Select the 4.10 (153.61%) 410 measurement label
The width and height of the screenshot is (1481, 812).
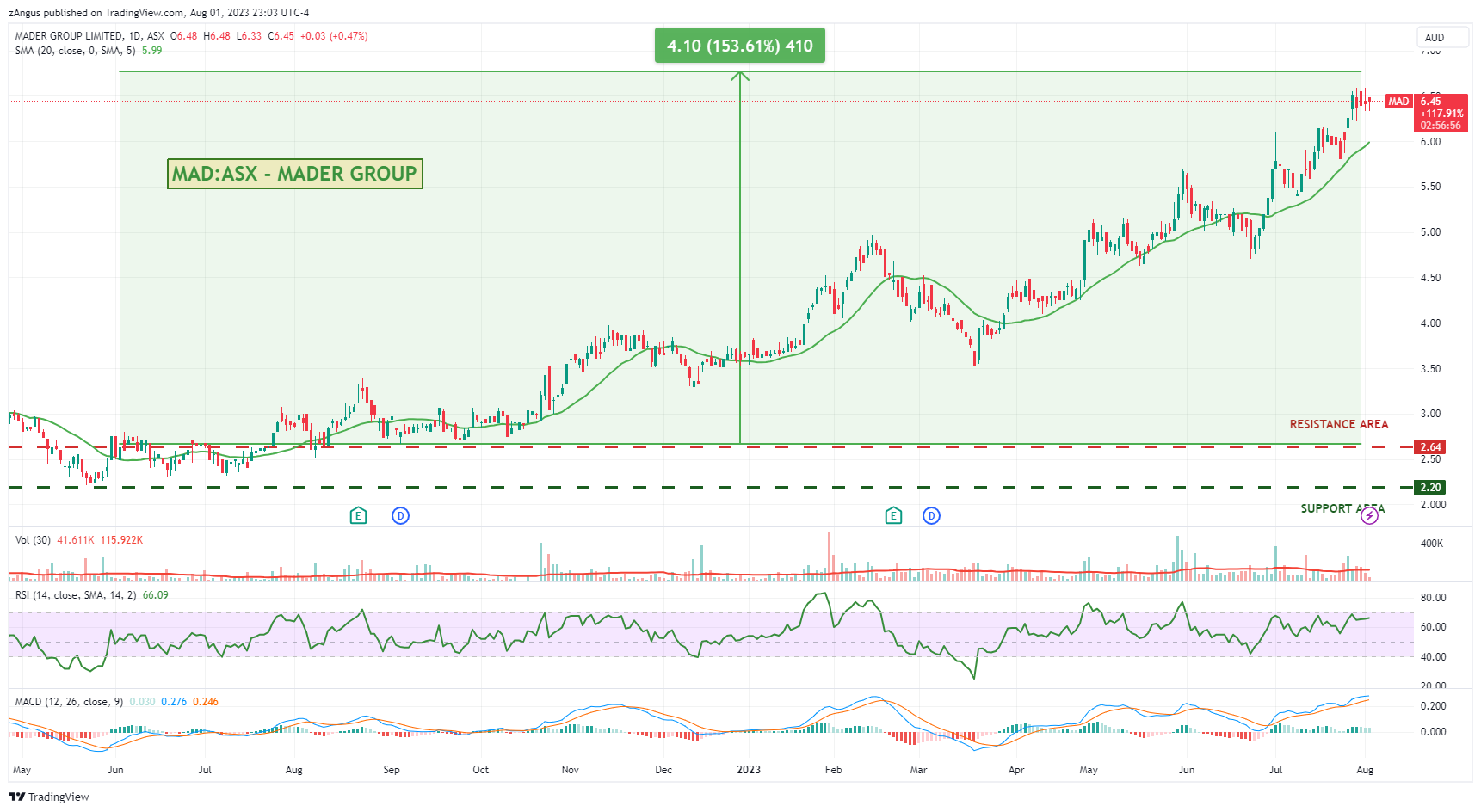740,46
